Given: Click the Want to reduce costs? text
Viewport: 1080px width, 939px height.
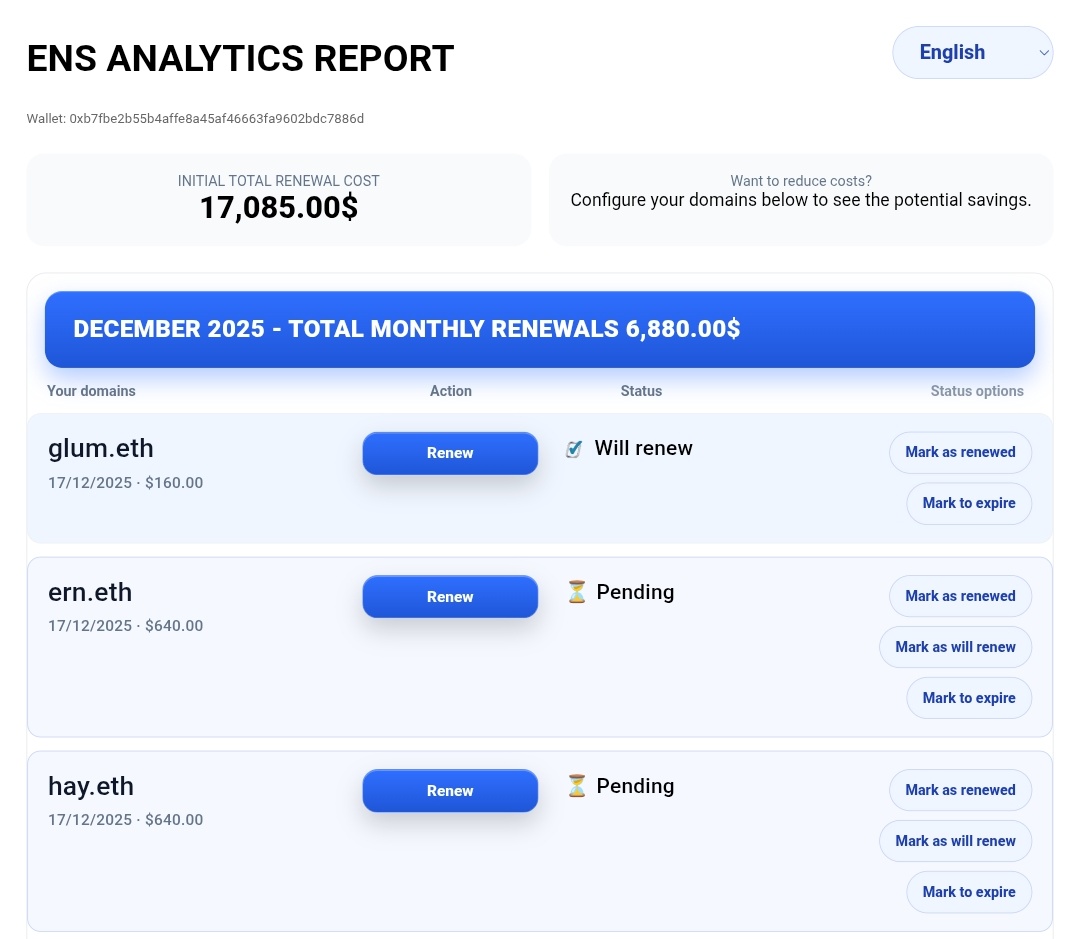Looking at the screenshot, I should point(800,181).
